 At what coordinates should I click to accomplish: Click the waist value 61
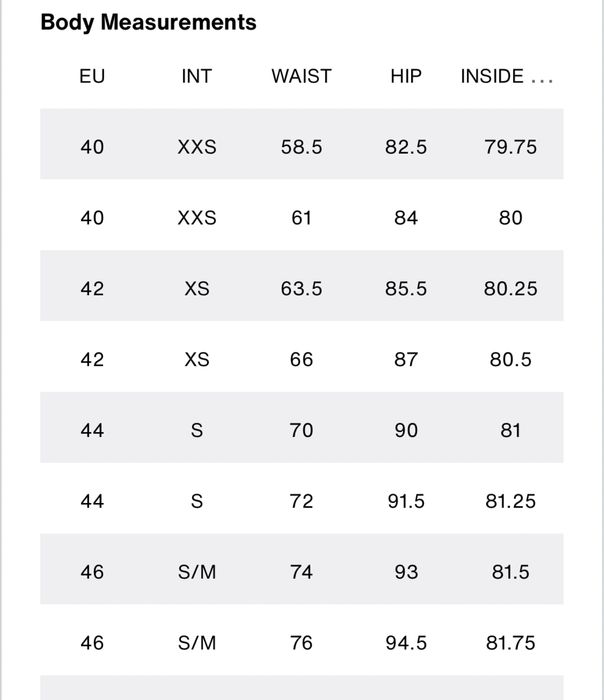(301, 218)
